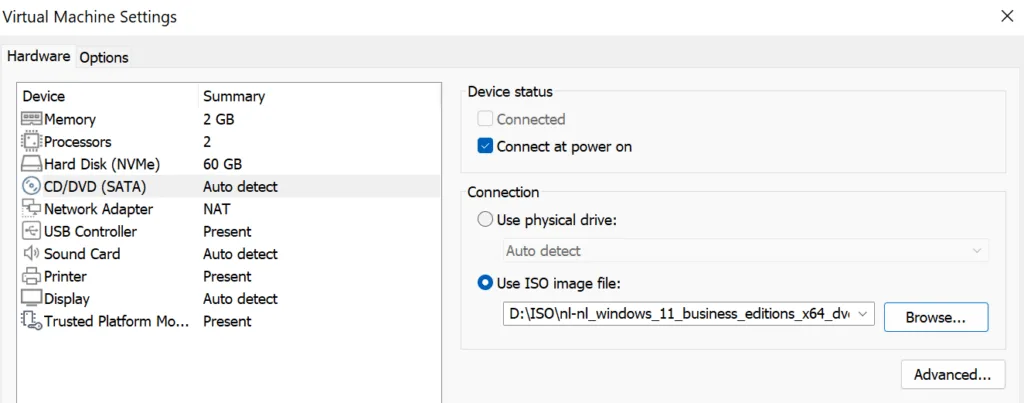
Task: Click the Display monitor icon
Action: pos(31,298)
